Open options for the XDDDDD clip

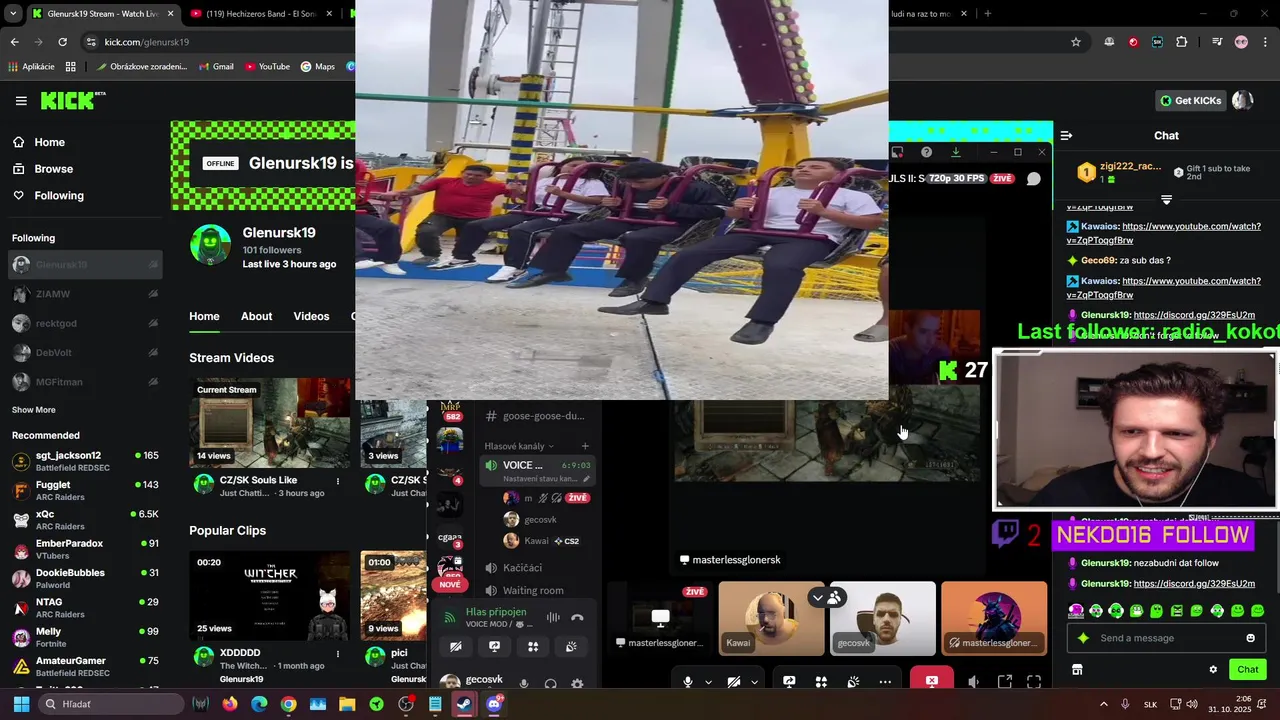[338, 654]
